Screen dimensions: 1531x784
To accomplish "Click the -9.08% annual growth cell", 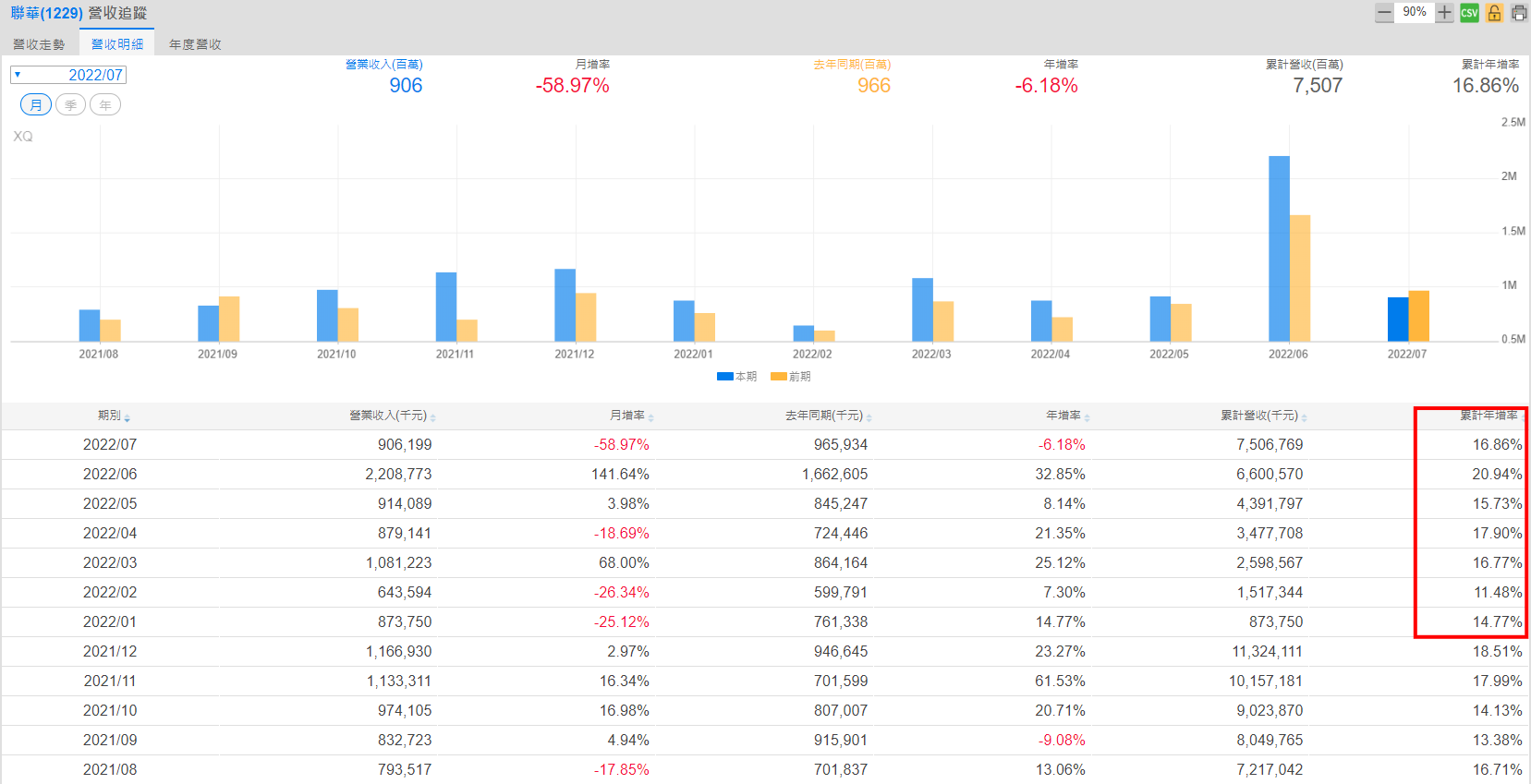I will 1062,741.
